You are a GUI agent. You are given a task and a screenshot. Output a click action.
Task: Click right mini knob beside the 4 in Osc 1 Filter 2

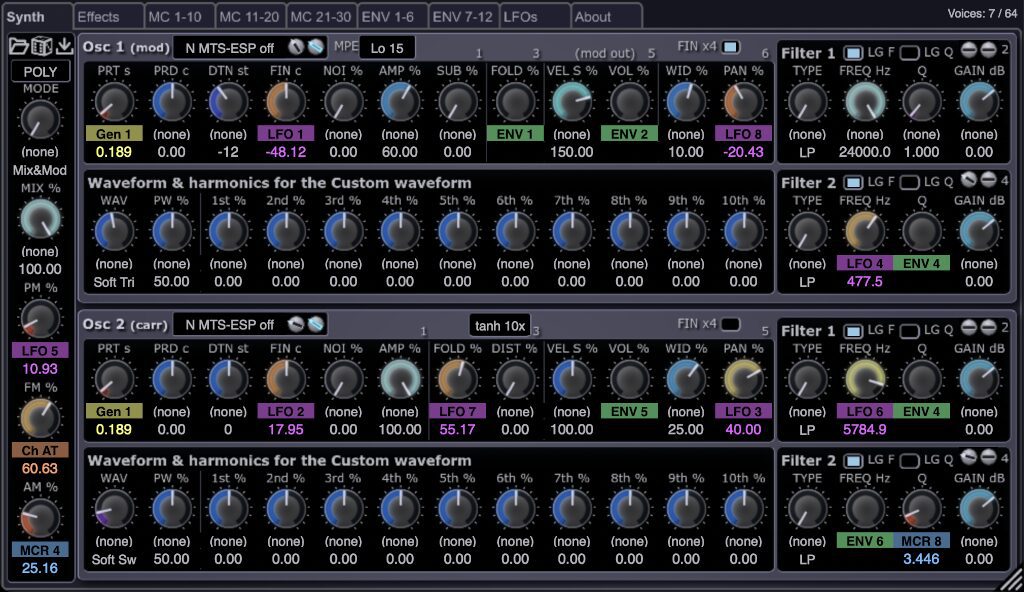coord(989,179)
